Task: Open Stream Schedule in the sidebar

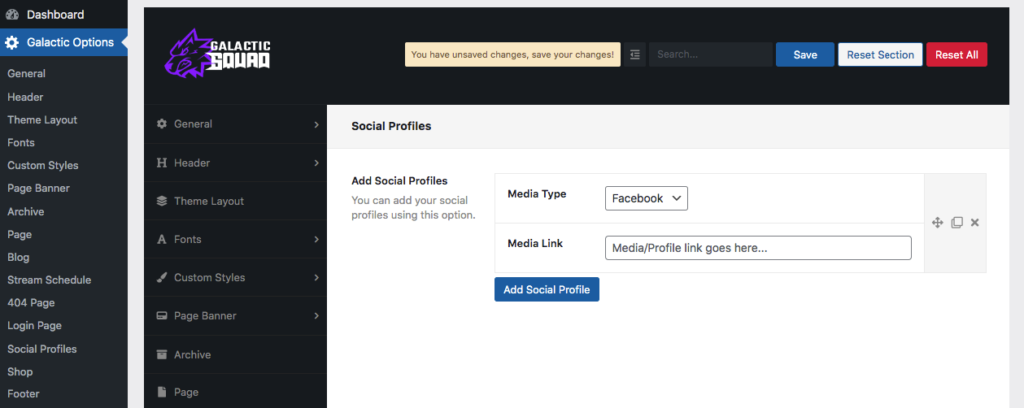Action: coord(49,280)
